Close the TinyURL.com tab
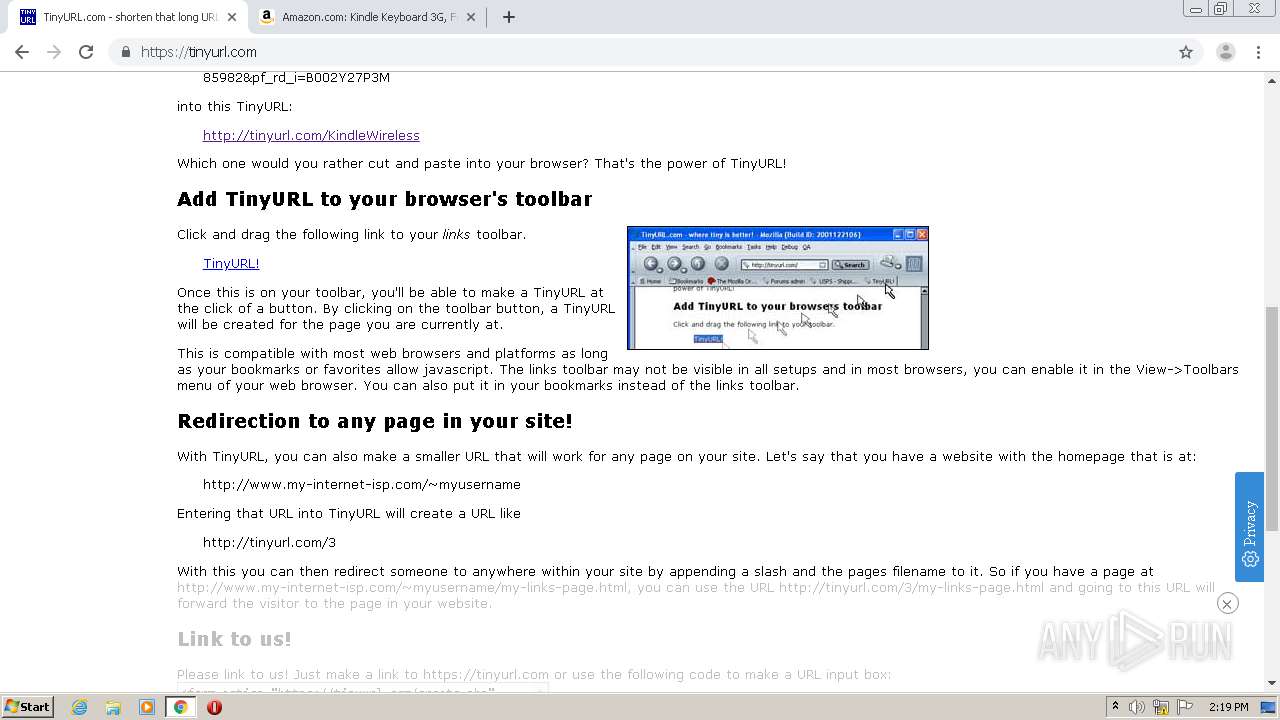 [x=232, y=17]
